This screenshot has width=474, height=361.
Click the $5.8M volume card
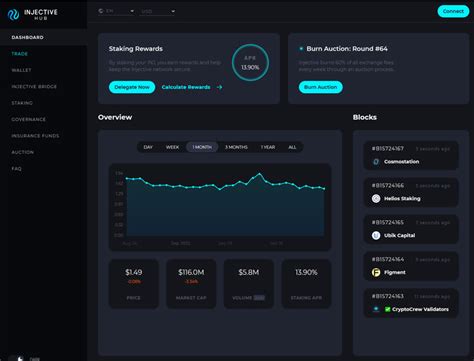point(249,284)
